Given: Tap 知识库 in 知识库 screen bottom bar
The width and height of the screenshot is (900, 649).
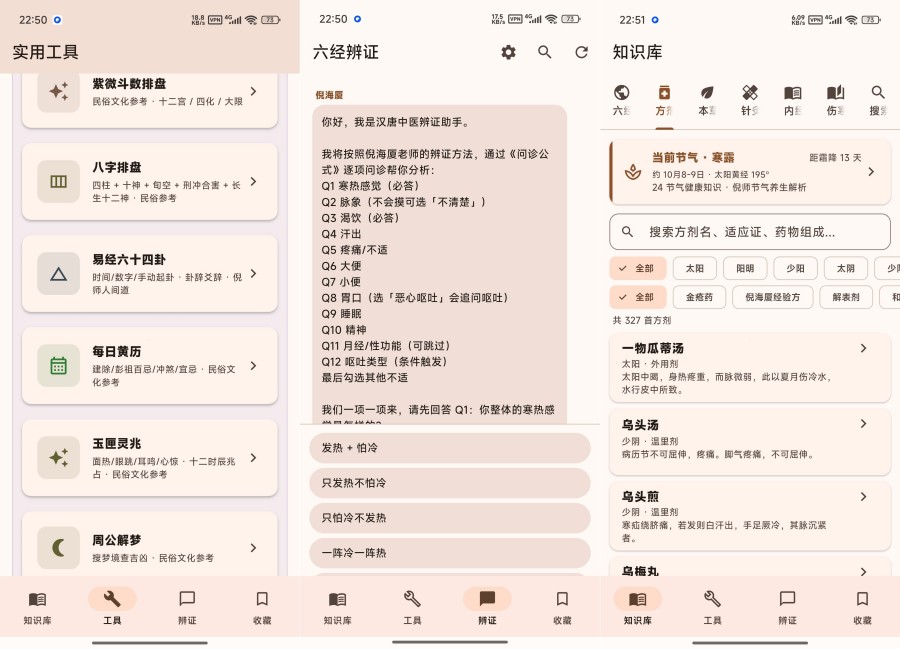Looking at the screenshot, I should (x=638, y=608).
